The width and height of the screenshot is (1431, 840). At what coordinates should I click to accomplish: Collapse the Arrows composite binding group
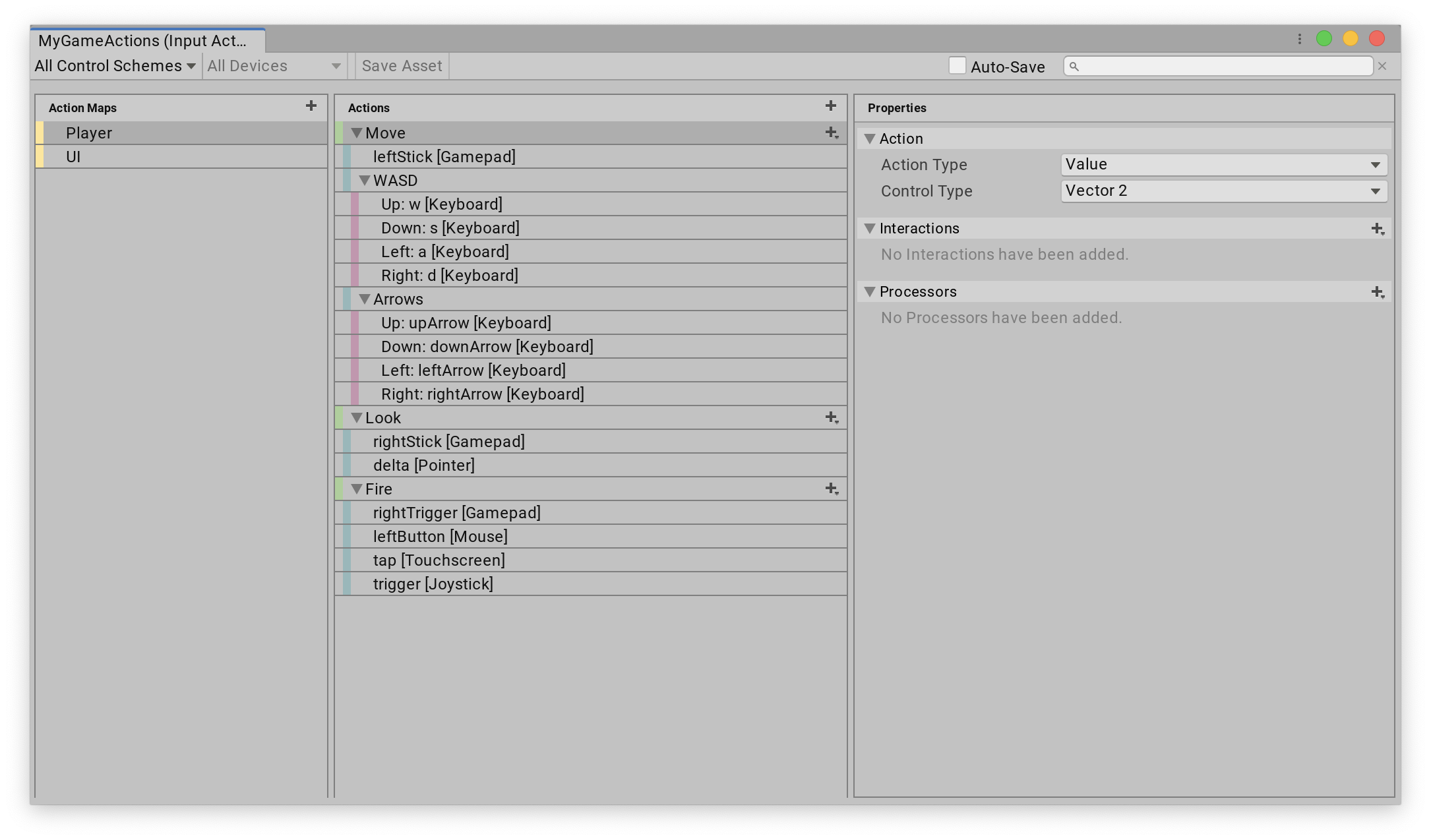pyautogui.click(x=363, y=299)
